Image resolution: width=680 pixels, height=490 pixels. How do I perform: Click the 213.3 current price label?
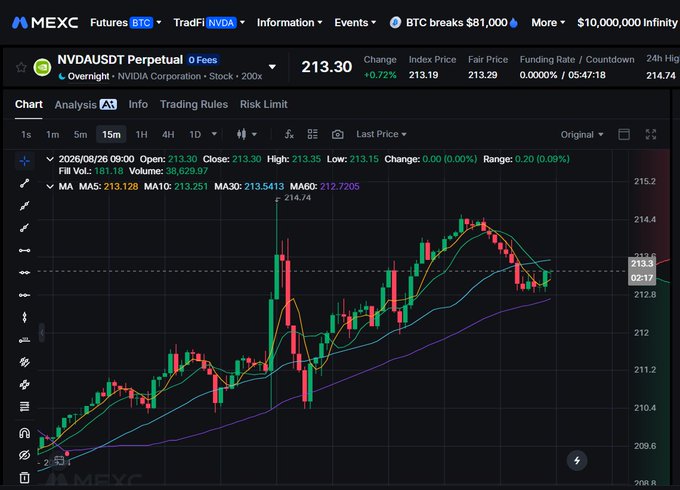coord(642,264)
